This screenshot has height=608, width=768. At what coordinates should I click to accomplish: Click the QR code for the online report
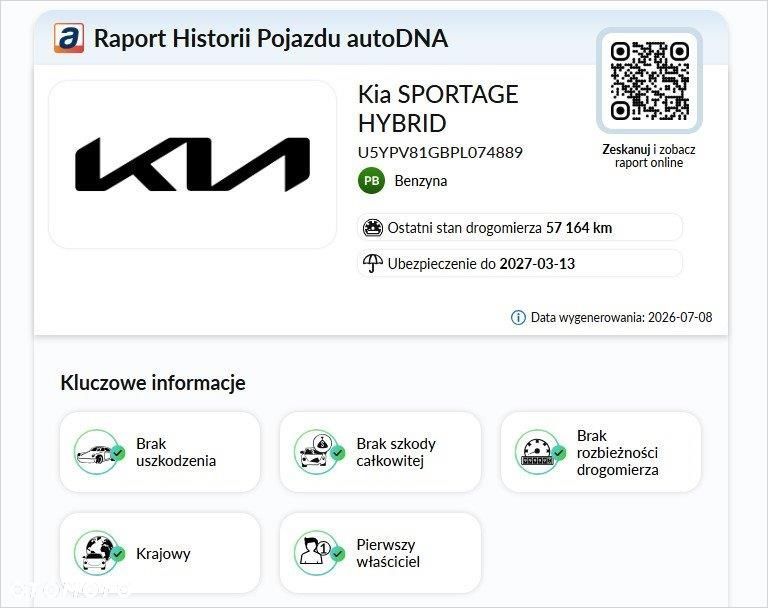tap(649, 81)
